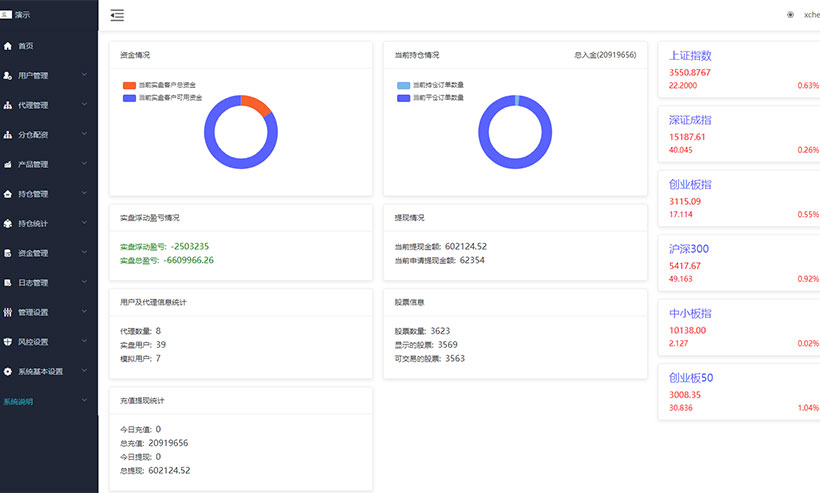Expand the 分仓配资 menu chevron
820x493 pixels.
(x=84, y=135)
